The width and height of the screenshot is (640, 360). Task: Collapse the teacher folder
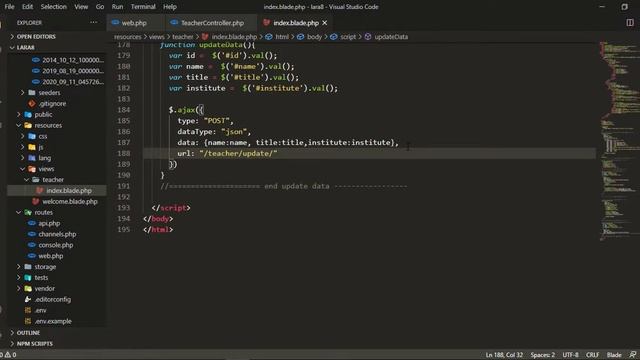pos(53,180)
